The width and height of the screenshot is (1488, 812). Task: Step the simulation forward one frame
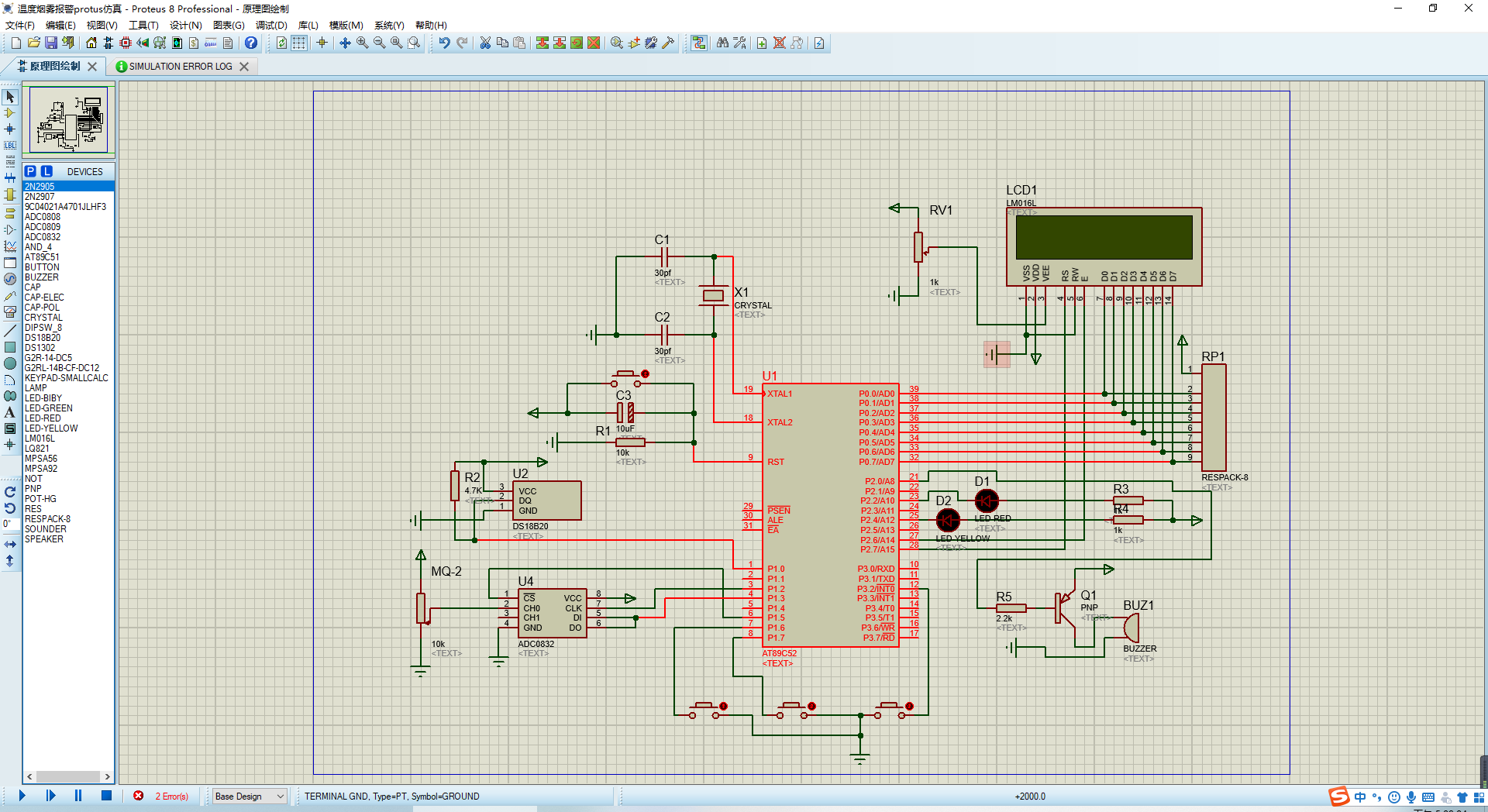point(50,795)
